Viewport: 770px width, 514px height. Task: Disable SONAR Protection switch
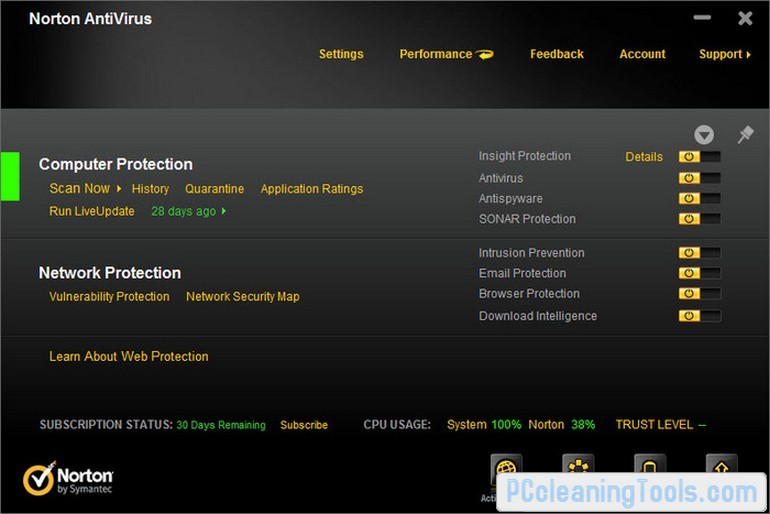(700, 218)
